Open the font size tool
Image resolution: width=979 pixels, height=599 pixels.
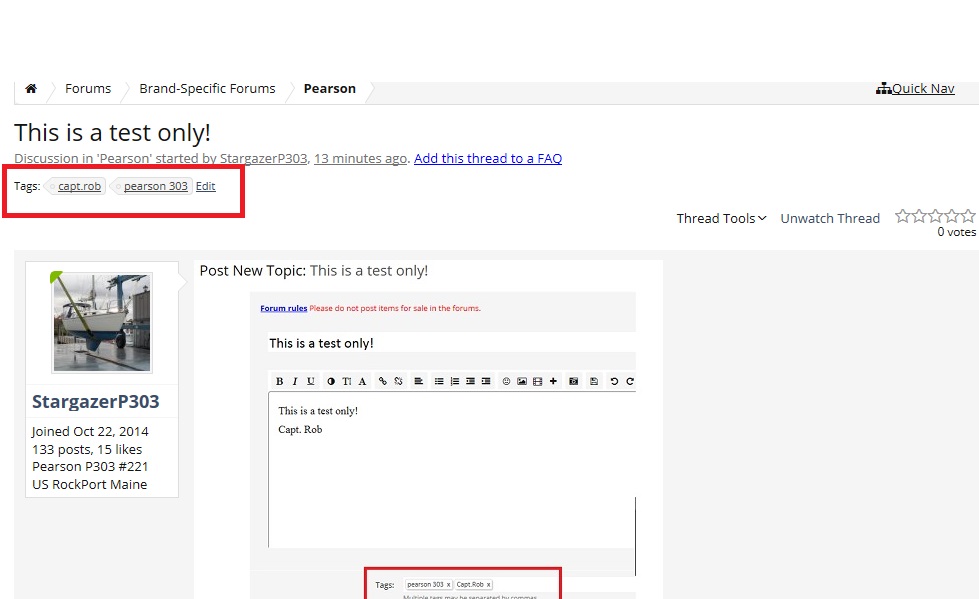coord(347,381)
